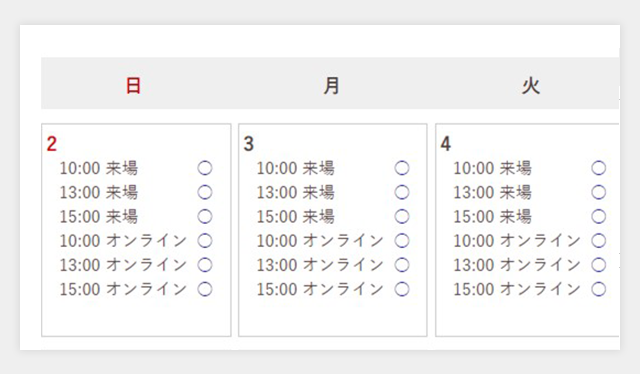Screen dimensions: 640x374
Task: Select the 13:00 来場 circle on day 2
Action: pos(205,192)
